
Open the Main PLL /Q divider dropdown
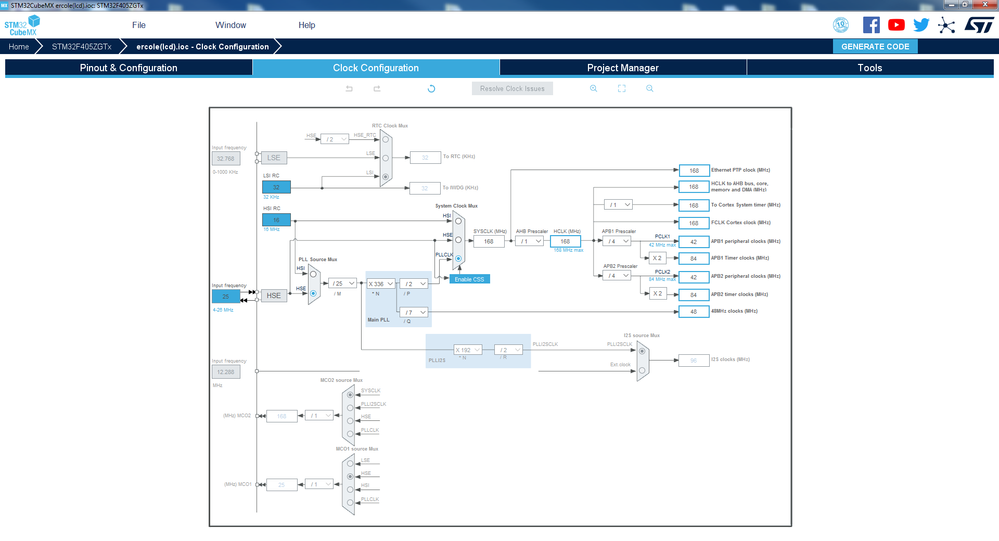[x=413, y=312]
